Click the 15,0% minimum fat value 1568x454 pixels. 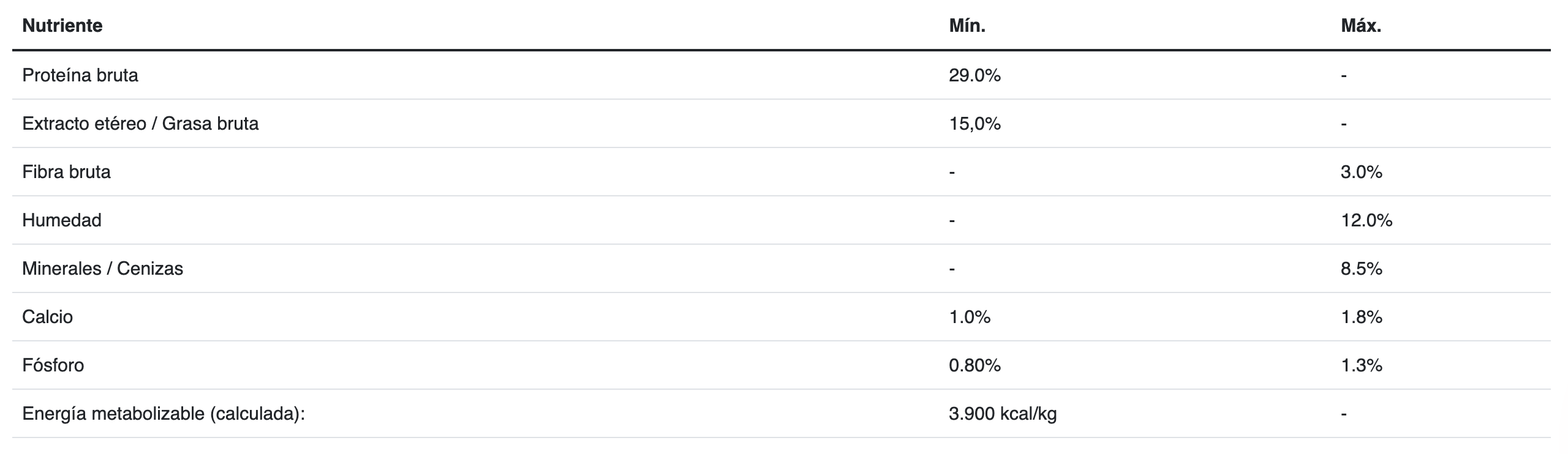pos(974,124)
